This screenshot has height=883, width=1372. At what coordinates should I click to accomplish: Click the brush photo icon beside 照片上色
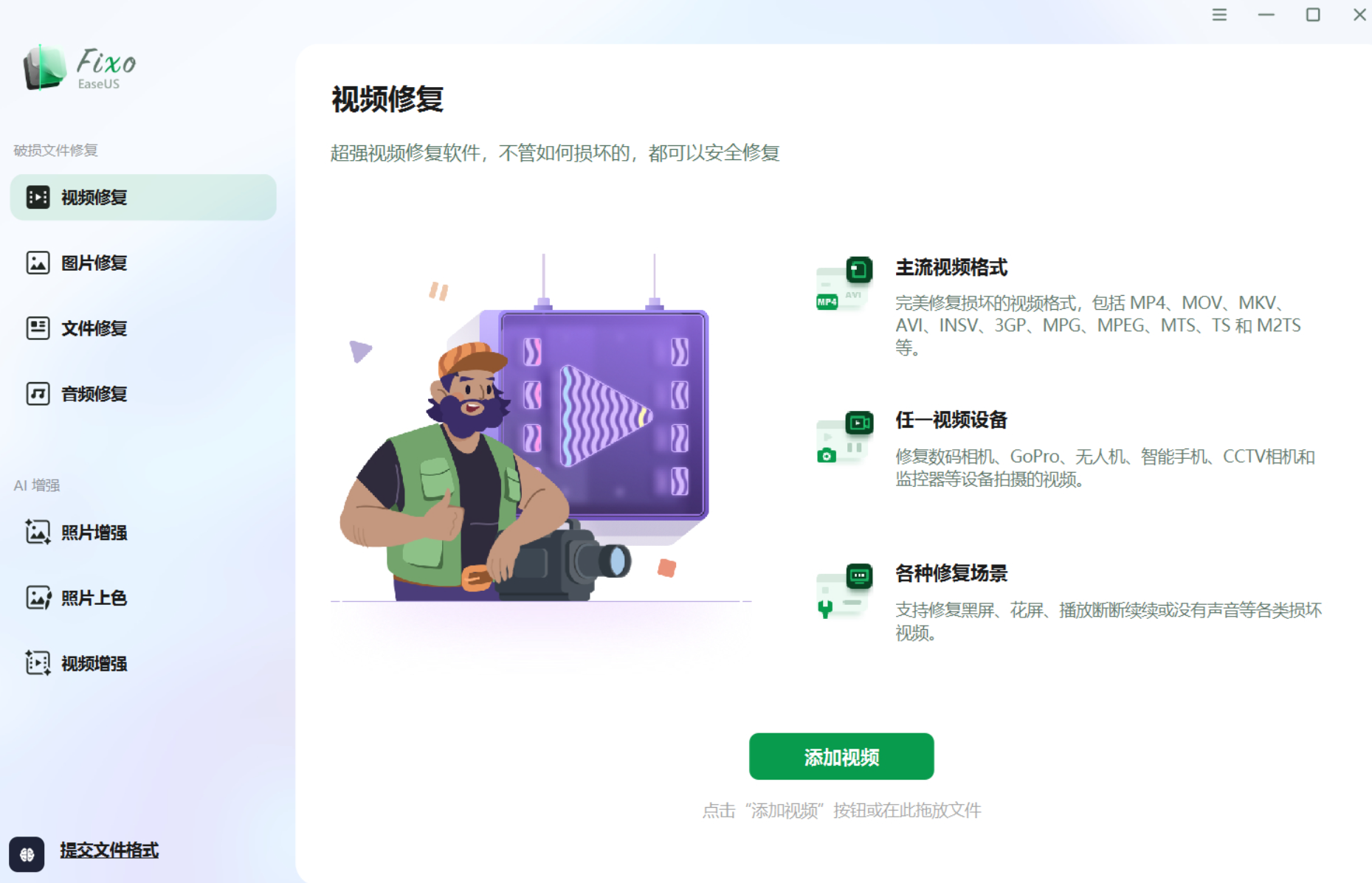[38, 598]
